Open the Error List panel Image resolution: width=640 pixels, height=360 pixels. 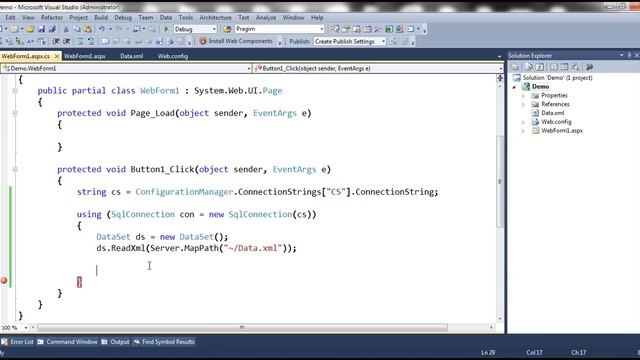pyautogui.click(x=17, y=342)
